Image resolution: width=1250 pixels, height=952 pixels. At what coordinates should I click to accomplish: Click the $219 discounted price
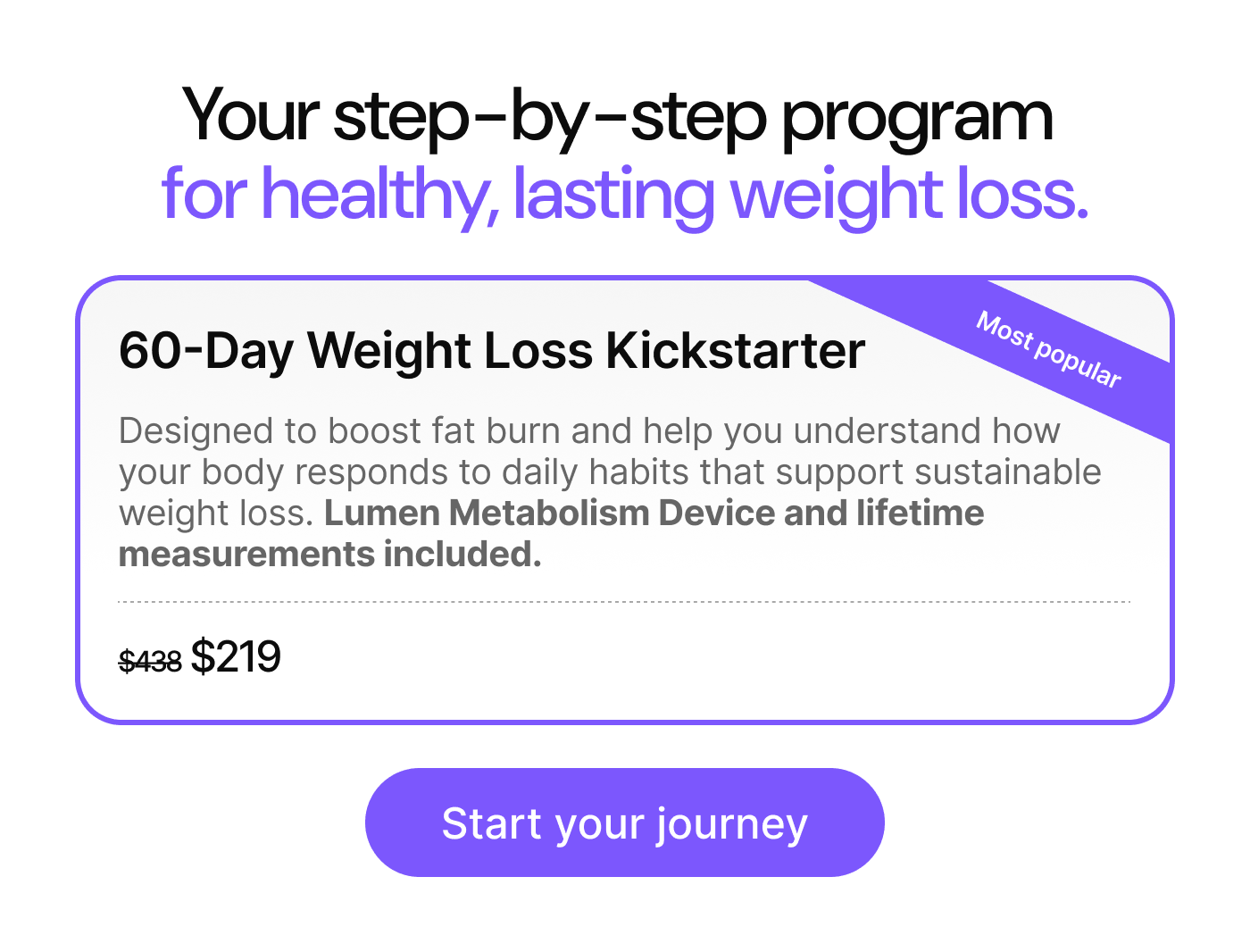coord(236,657)
